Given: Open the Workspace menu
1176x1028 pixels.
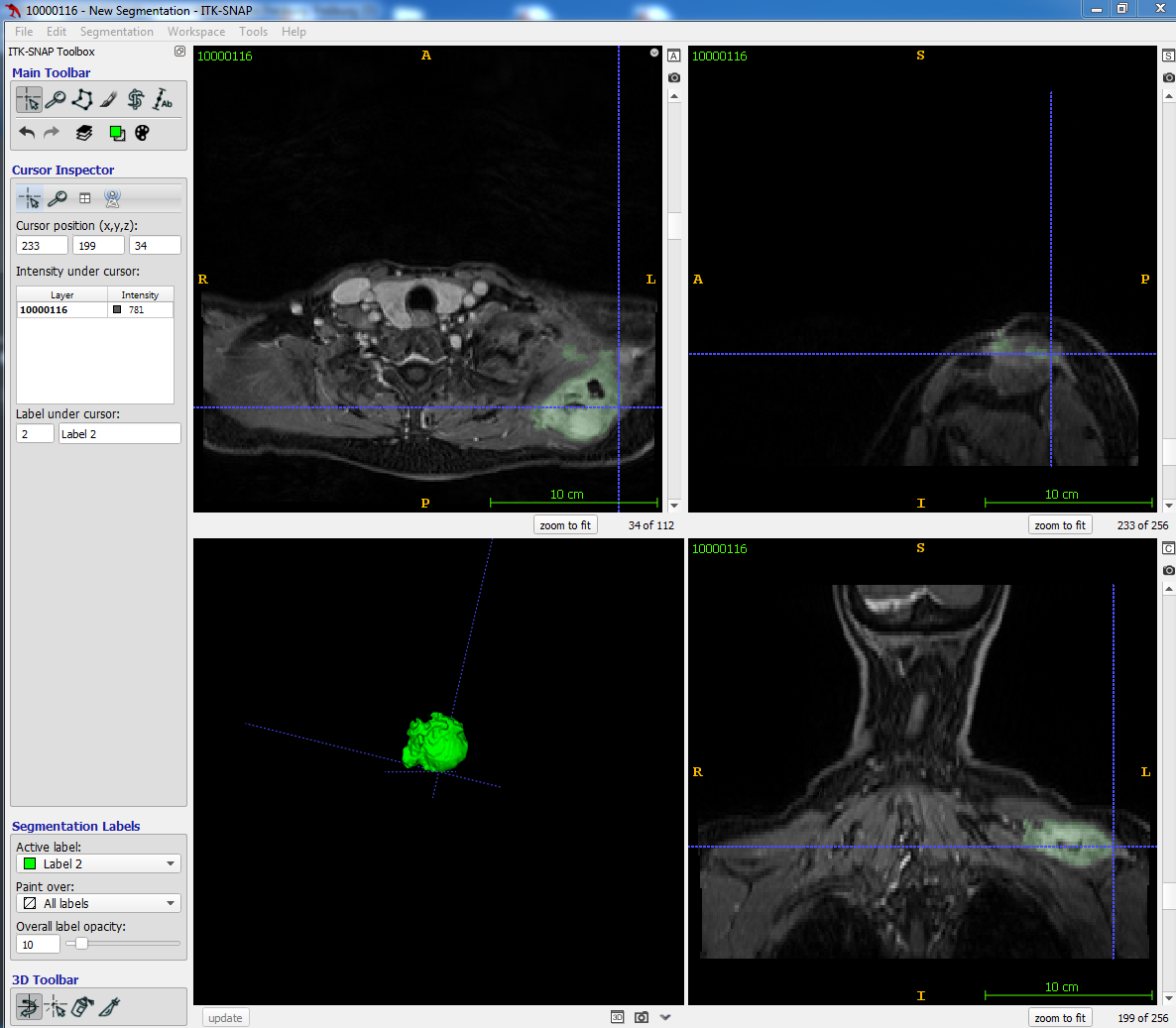Looking at the screenshot, I should tap(195, 32).
